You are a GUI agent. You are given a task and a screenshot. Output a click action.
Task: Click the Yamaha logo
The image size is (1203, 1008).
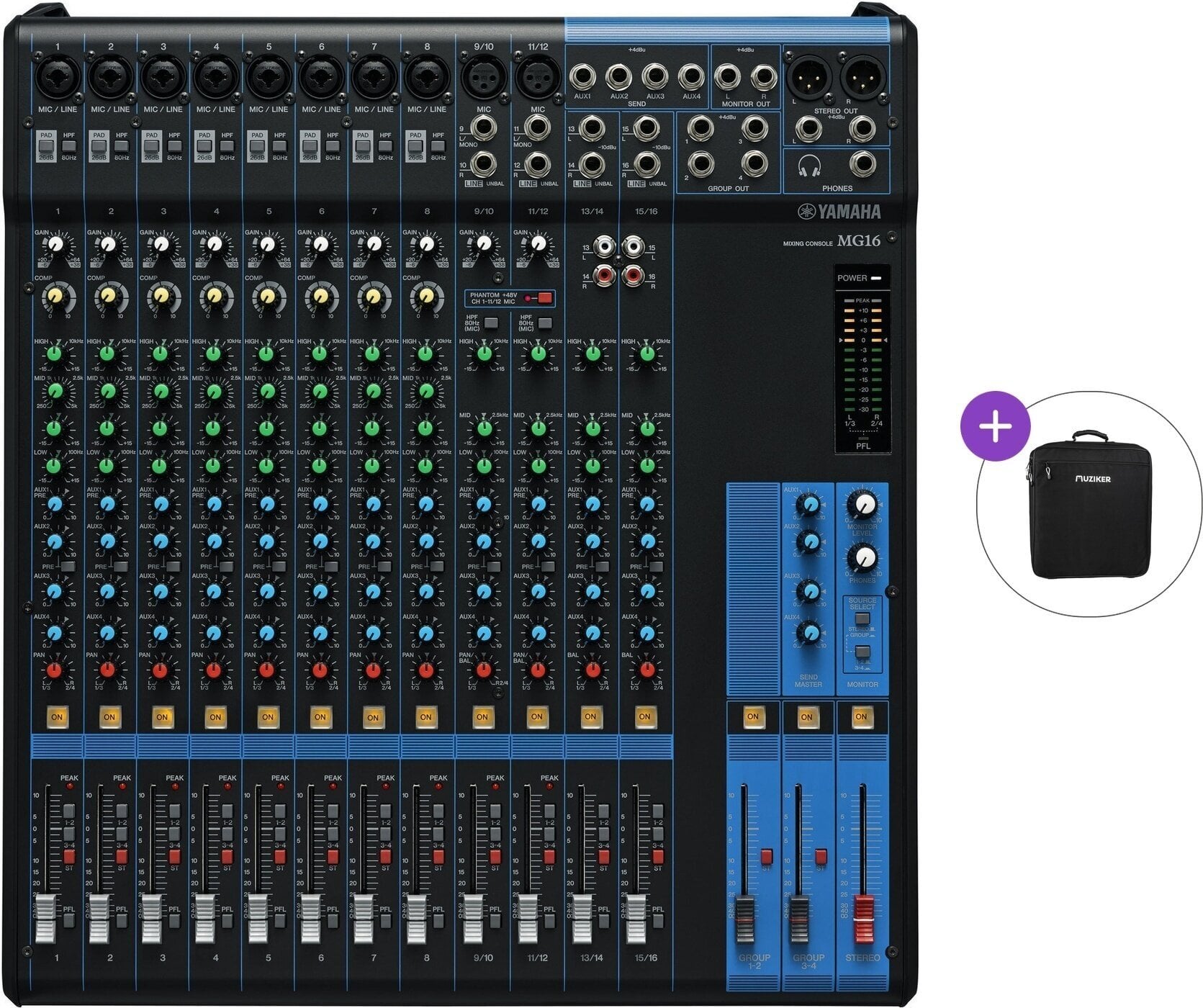839,211
